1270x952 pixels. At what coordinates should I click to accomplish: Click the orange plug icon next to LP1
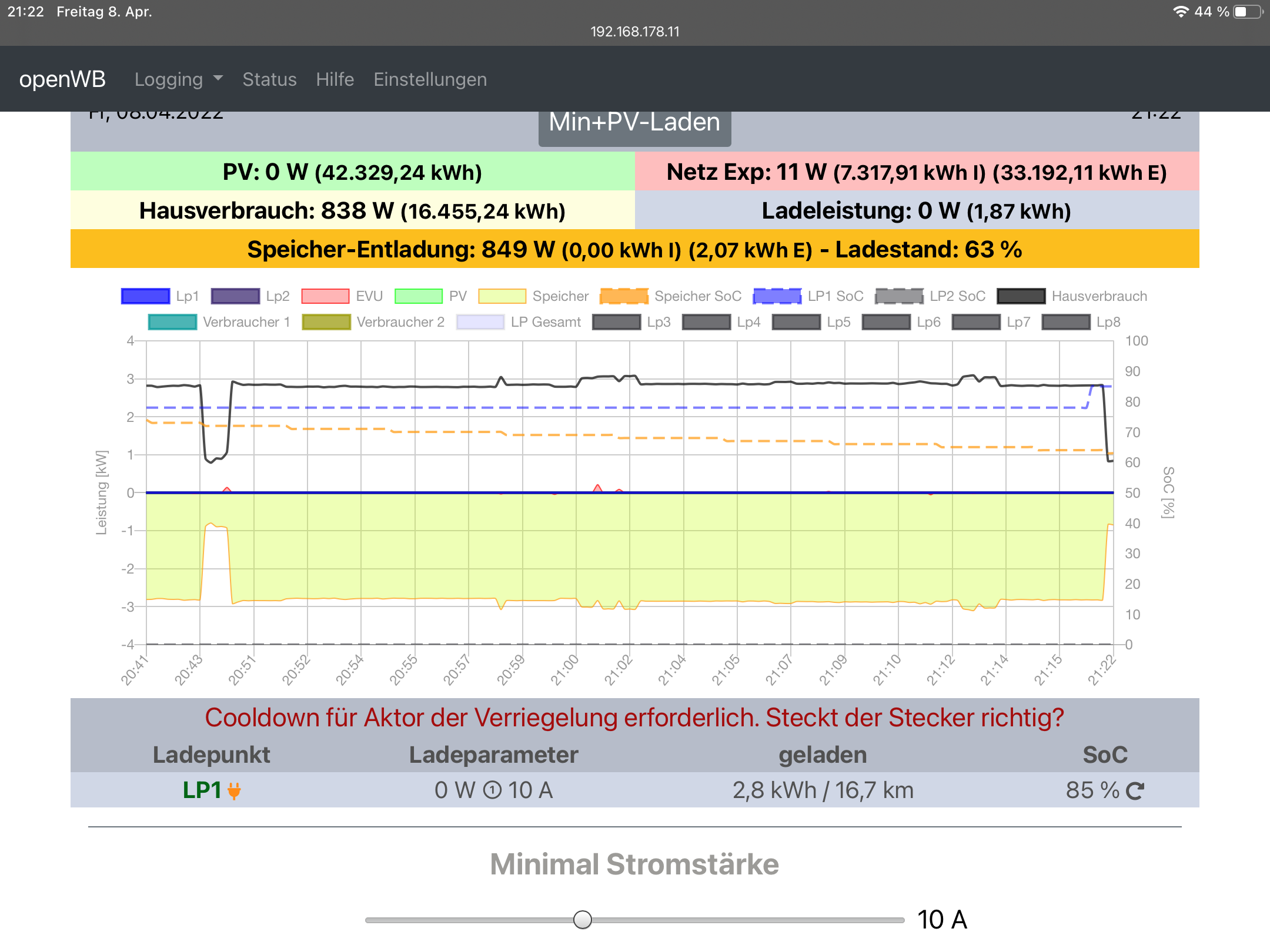coord(234,791)
